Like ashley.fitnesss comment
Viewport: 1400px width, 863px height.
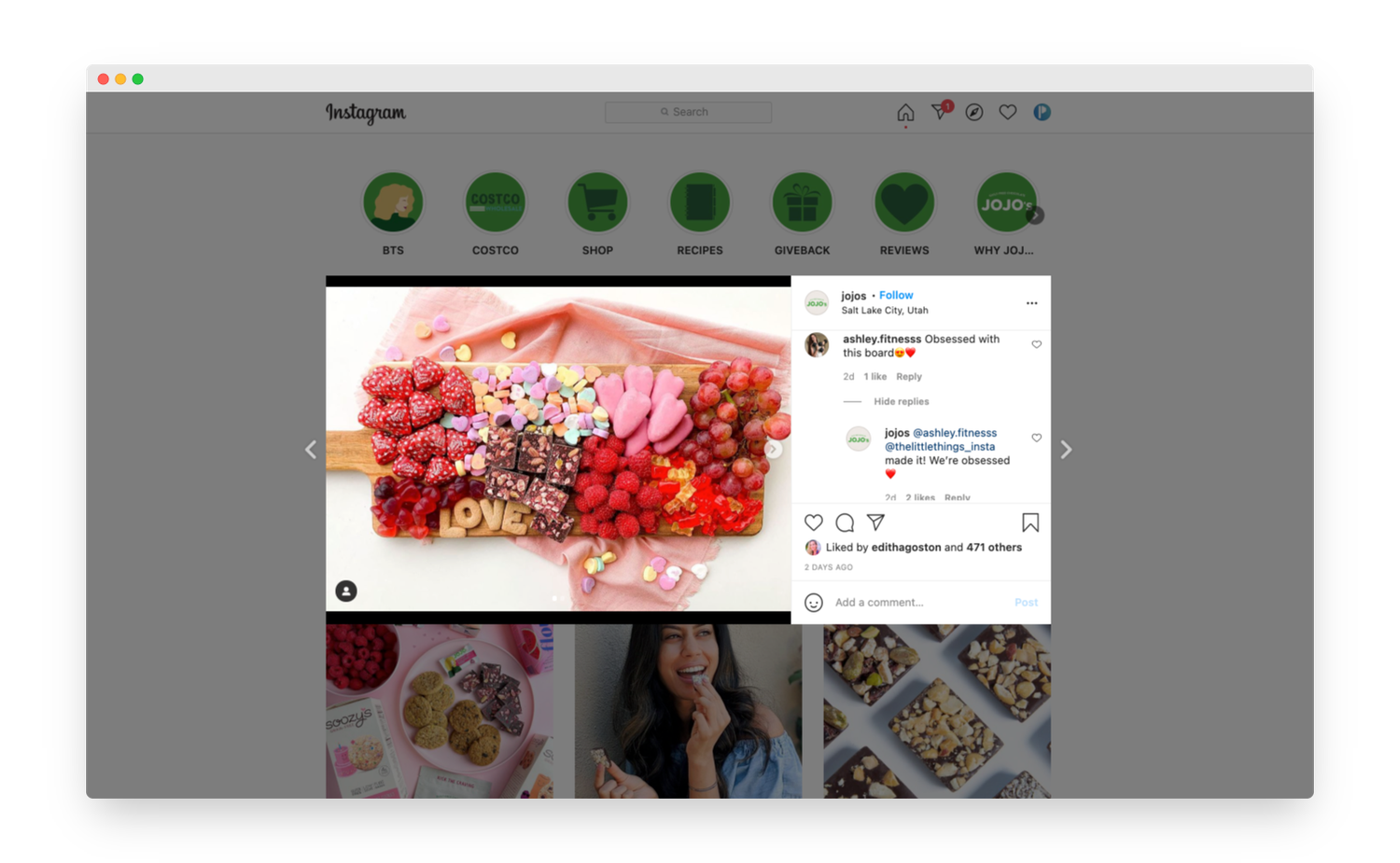coord(1036,345)
